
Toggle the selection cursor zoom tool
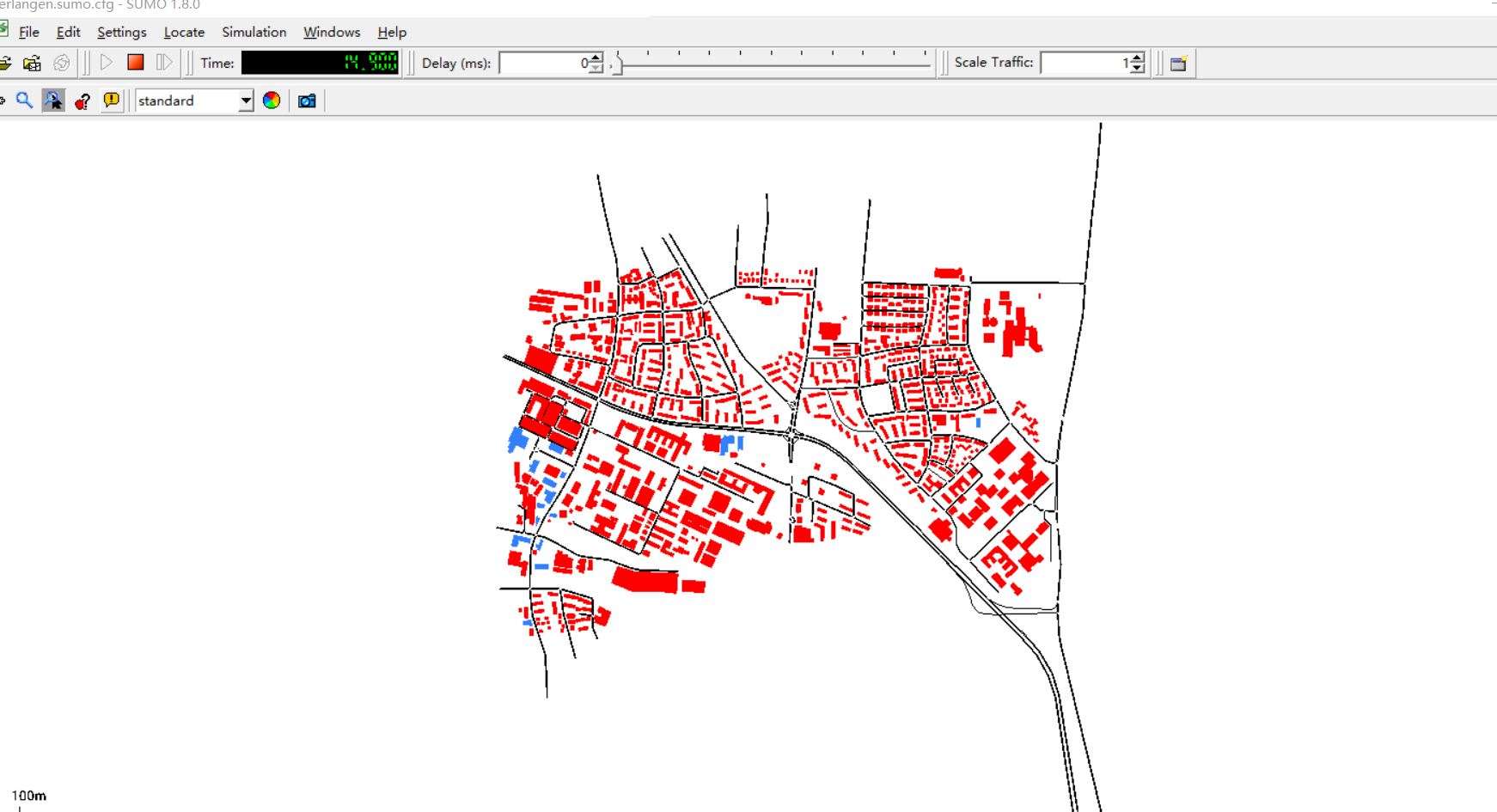(53, 101)
